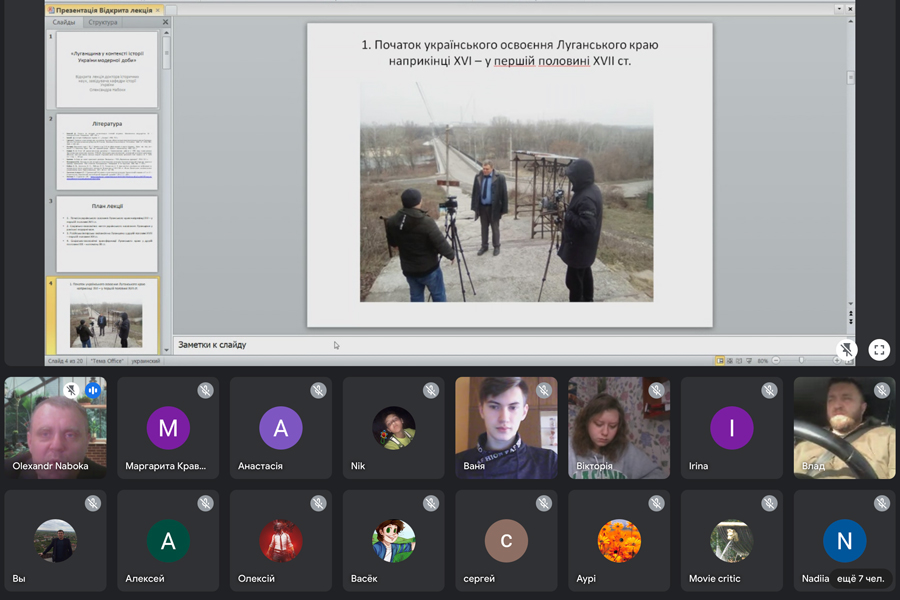900x600 pixels.
Task: Open reading view icon in status bar
Action: [737, 360]
